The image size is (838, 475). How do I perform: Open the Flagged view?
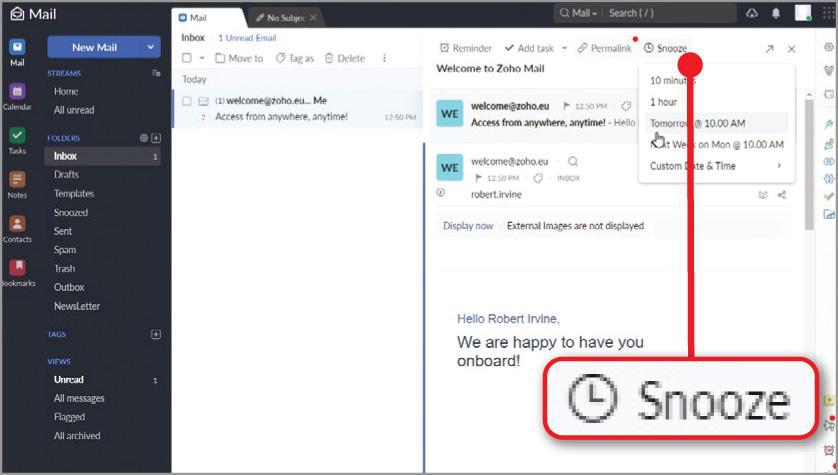[x=69, y=417]
